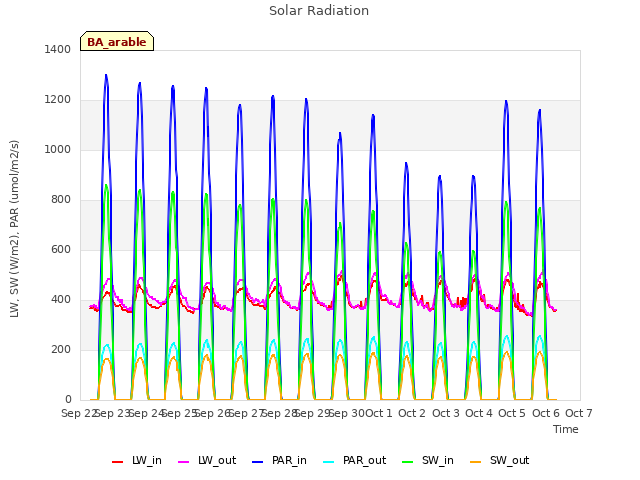
Task: Click the 200 y-axis tick label
Action: click(61, 350)
